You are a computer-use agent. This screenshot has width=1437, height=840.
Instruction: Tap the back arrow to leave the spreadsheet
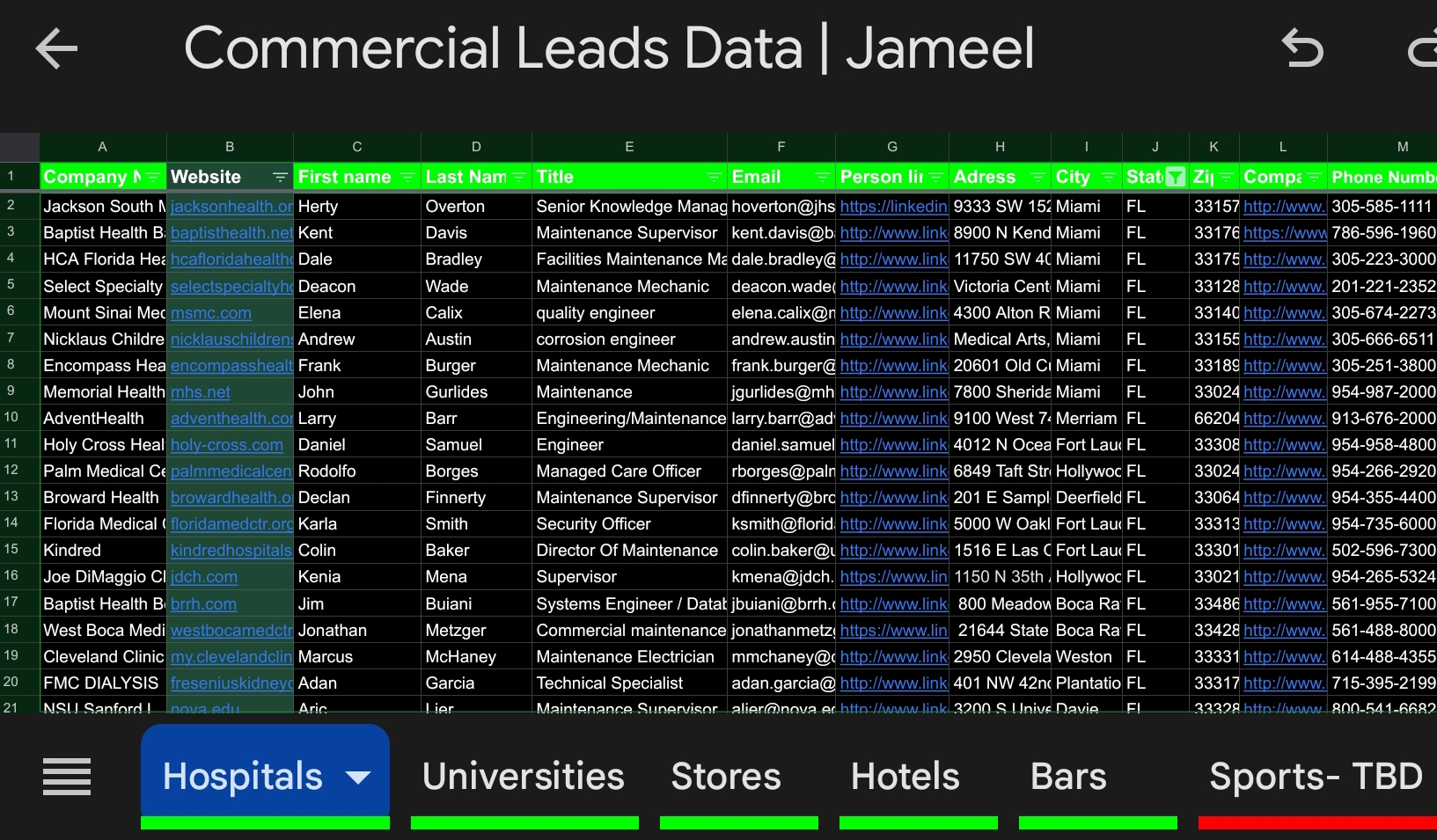[56, 48]
